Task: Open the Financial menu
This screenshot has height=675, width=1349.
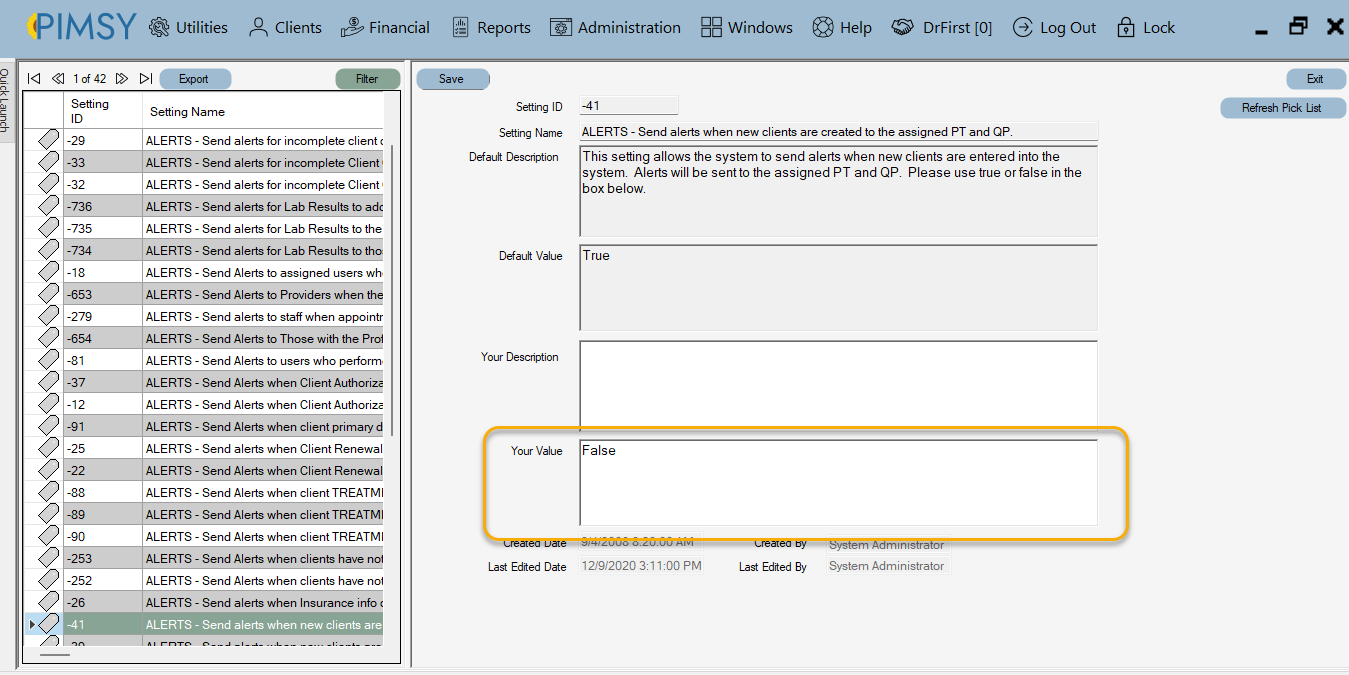Action: click(x=385, y=27)
